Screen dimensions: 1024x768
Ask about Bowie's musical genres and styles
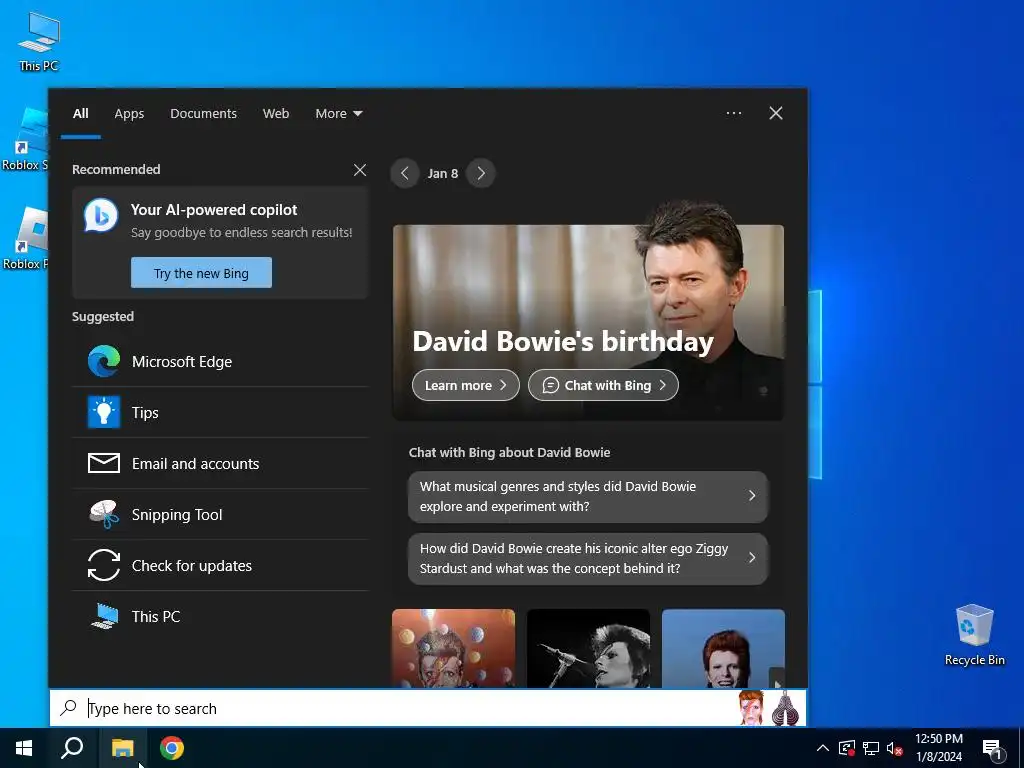click(x=588, y=496)
